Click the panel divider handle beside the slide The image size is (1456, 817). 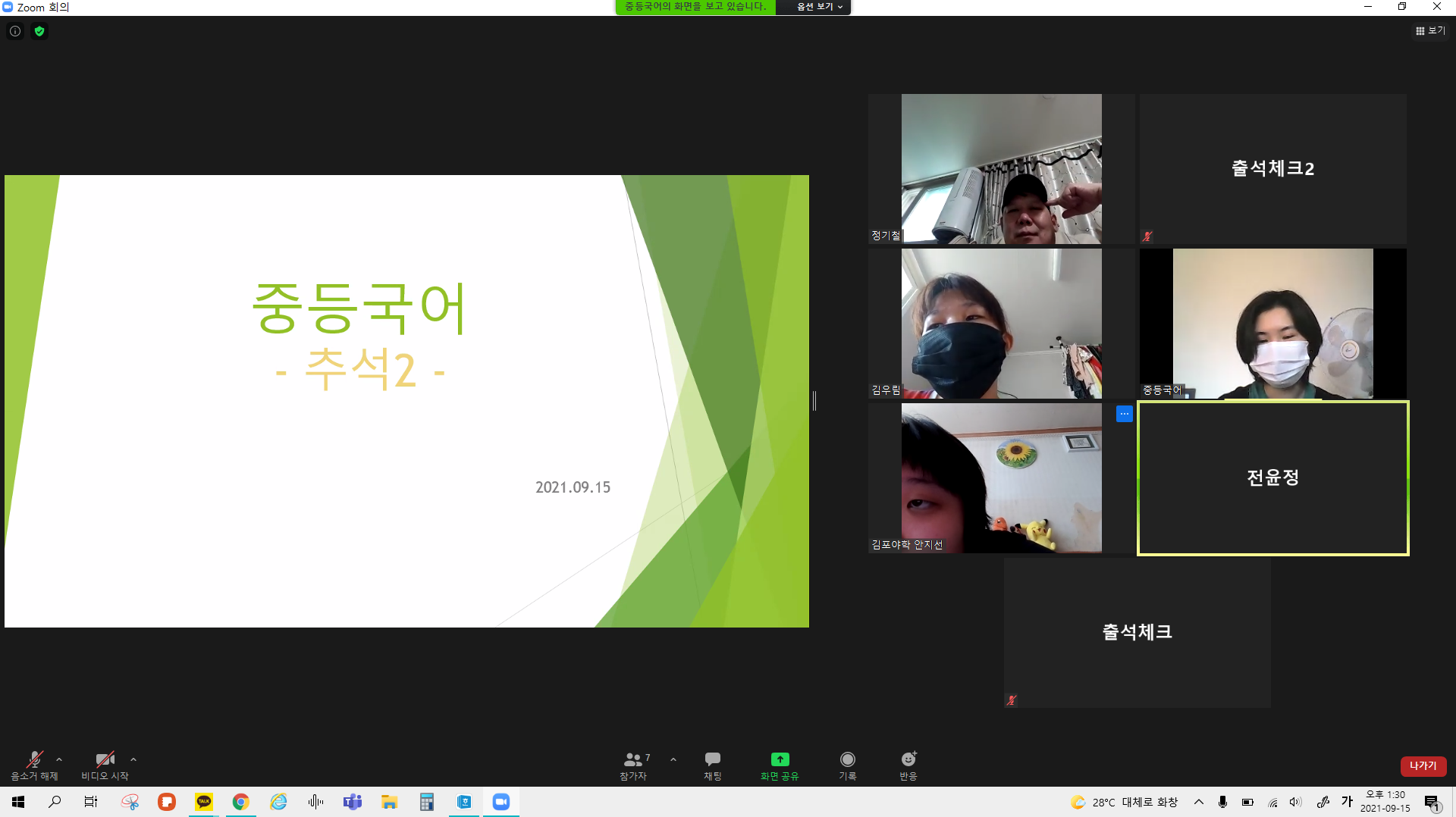(814, 401)
